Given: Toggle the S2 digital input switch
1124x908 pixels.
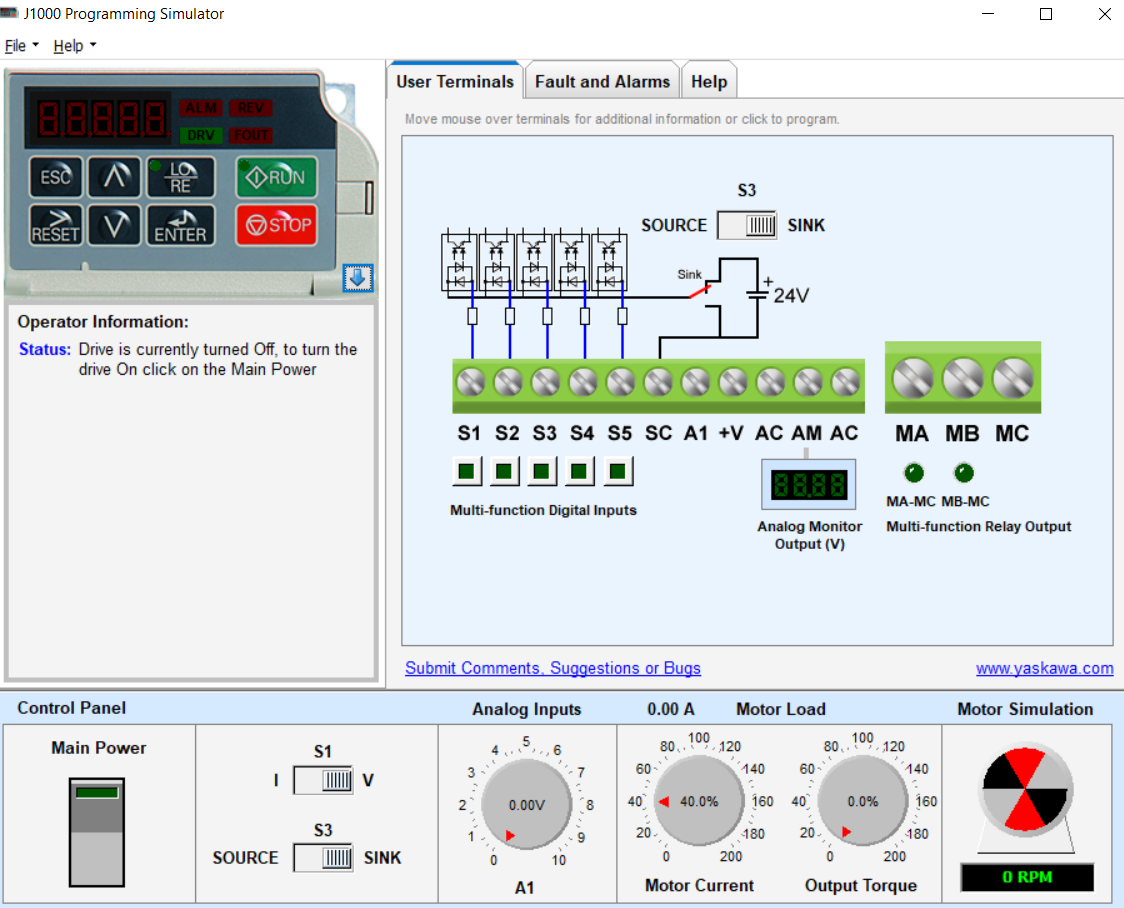Looking at the screenshot, I should point(504,472).
